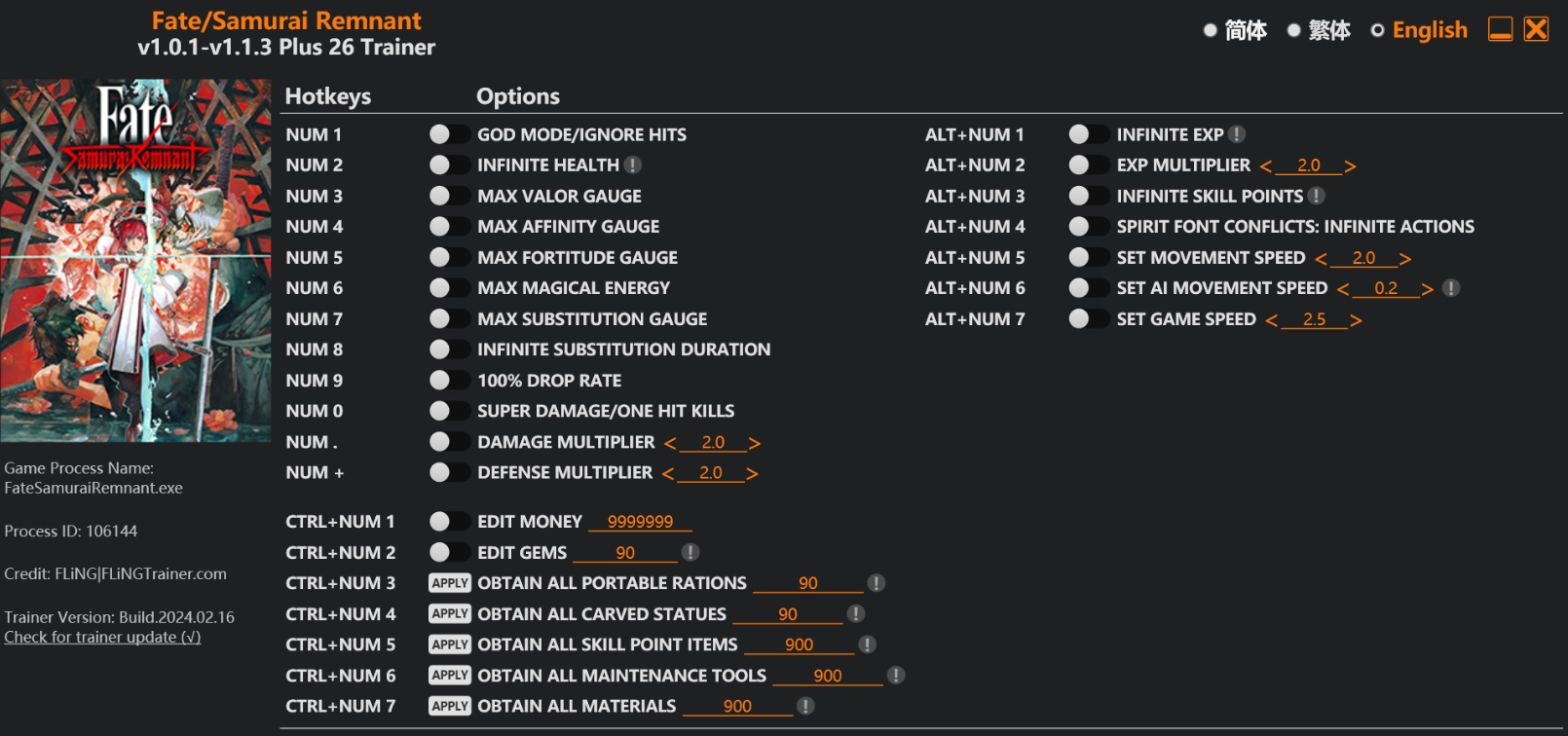Image resolution: width=1568 pixels, height=736 pixels.
Task: Click info icon for Obtain All Skill Point Items
Action: [867, 644]
